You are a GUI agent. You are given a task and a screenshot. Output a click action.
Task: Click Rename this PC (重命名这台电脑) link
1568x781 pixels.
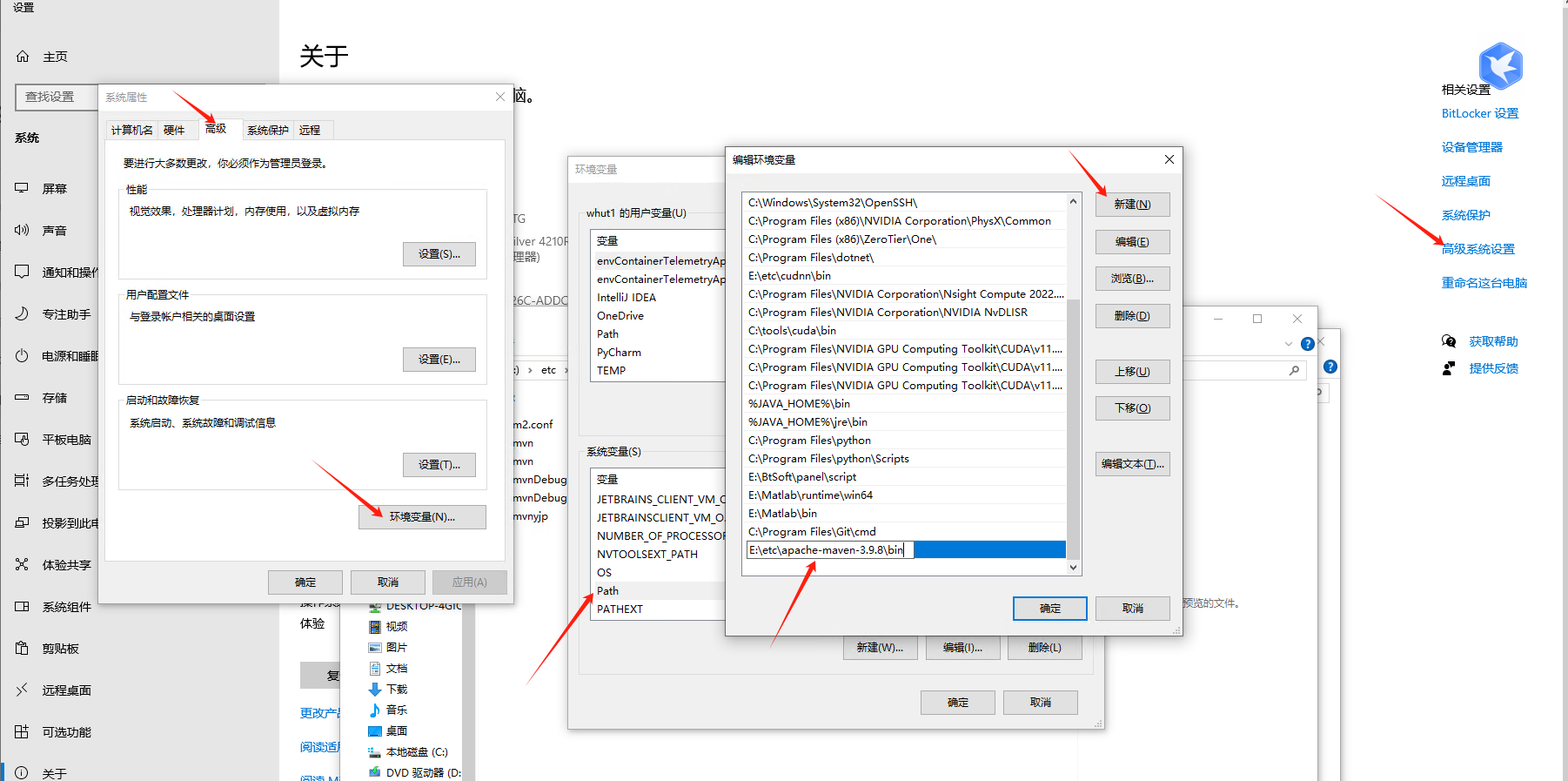coord(1484,283)
